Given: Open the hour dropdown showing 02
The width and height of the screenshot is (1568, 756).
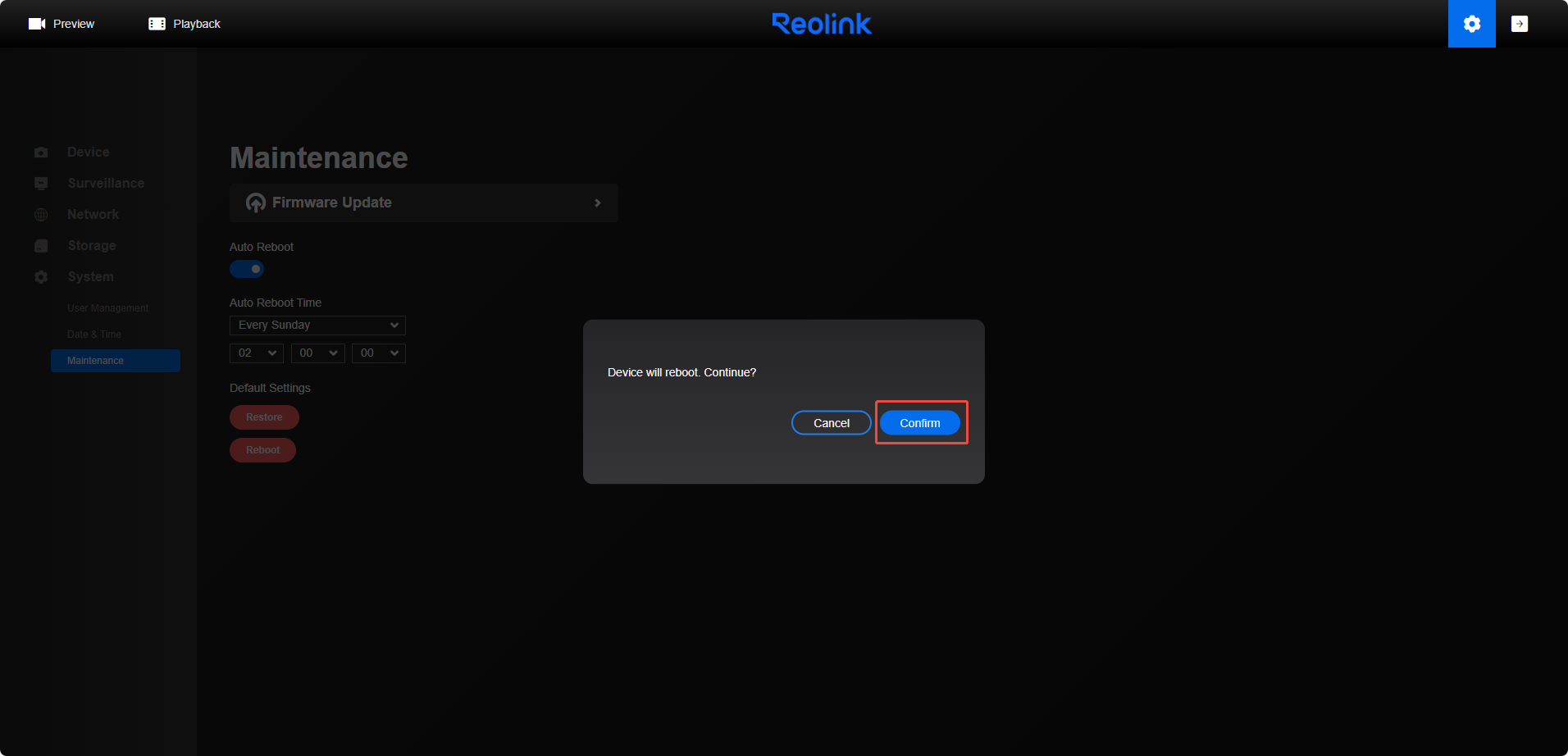Looking at the screenshot, I should coord(256,353).
